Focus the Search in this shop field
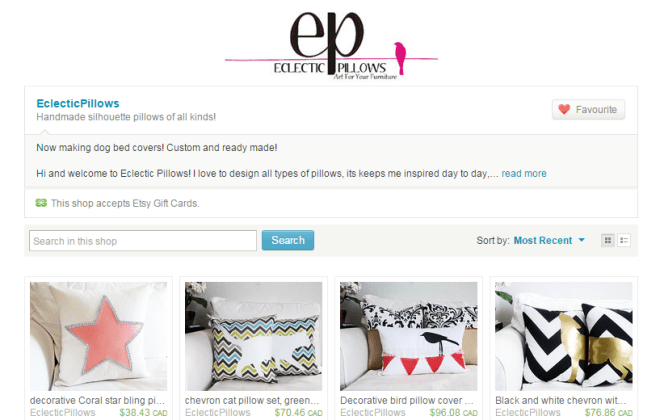Image resolution: width=660 pixels, height=420 pixels. click(143, 241)
